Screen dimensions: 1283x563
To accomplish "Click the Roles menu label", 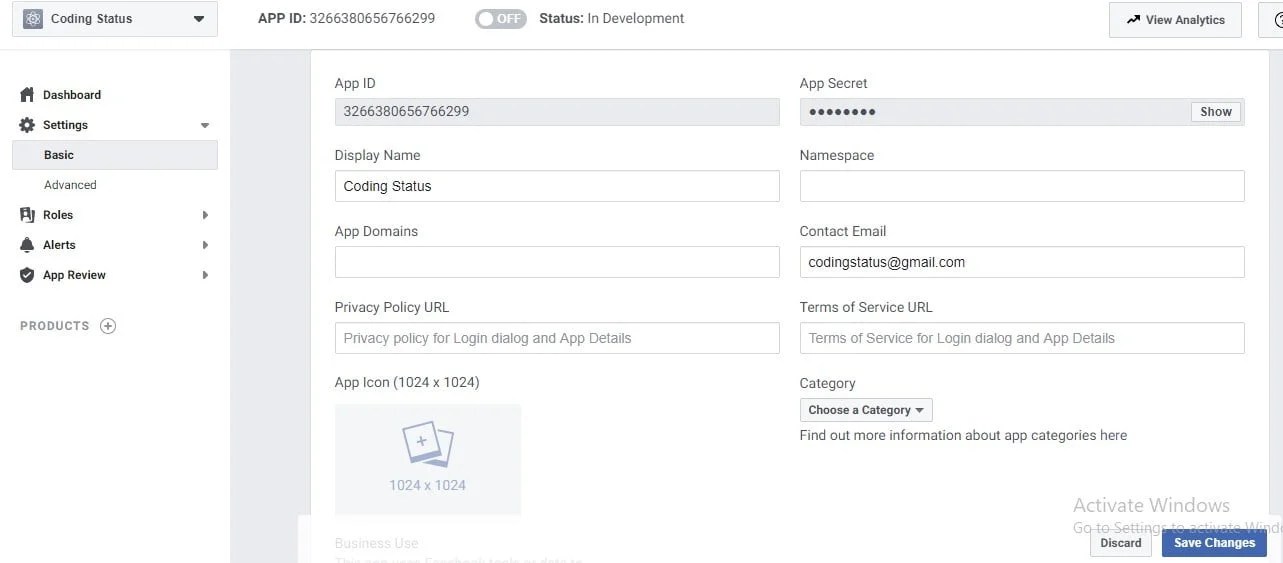I will pos(58,215).
